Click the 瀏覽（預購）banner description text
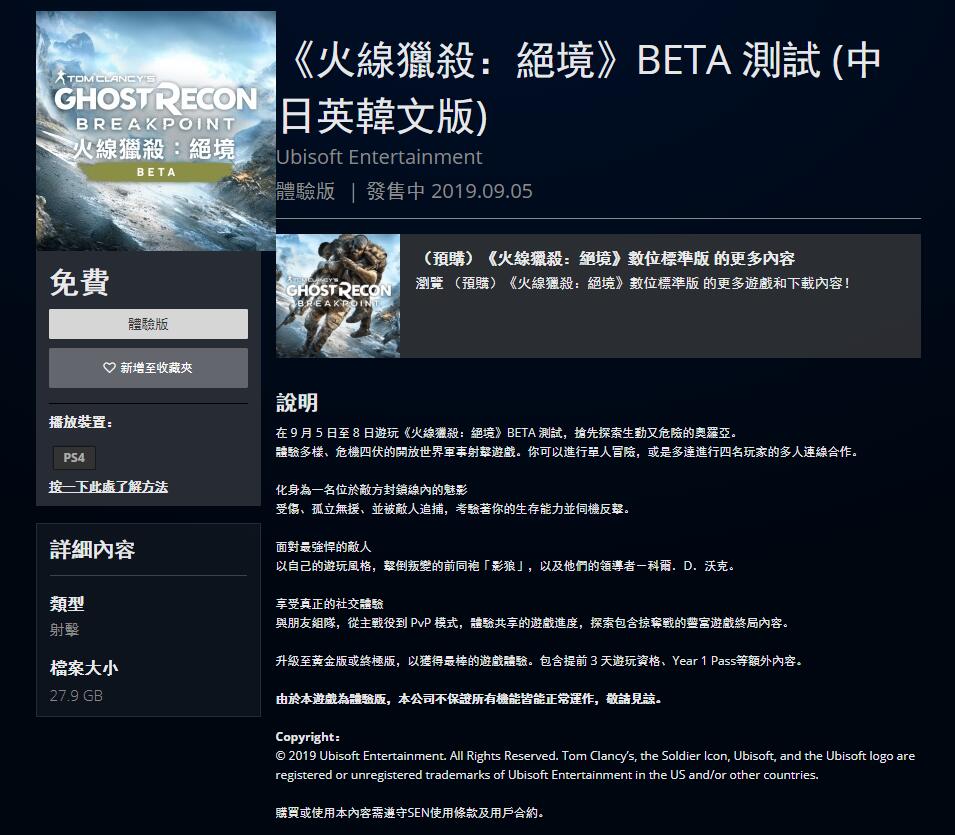The width and height of the screenshot is (955, 835). coord(633,283)
